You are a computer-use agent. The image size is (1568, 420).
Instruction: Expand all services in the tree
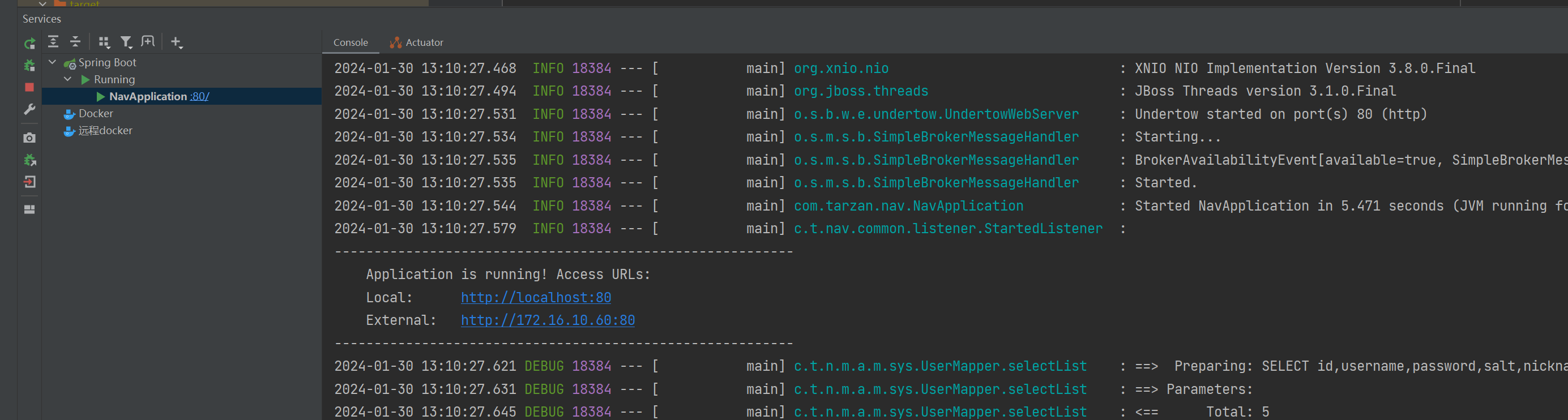point(54,41)
